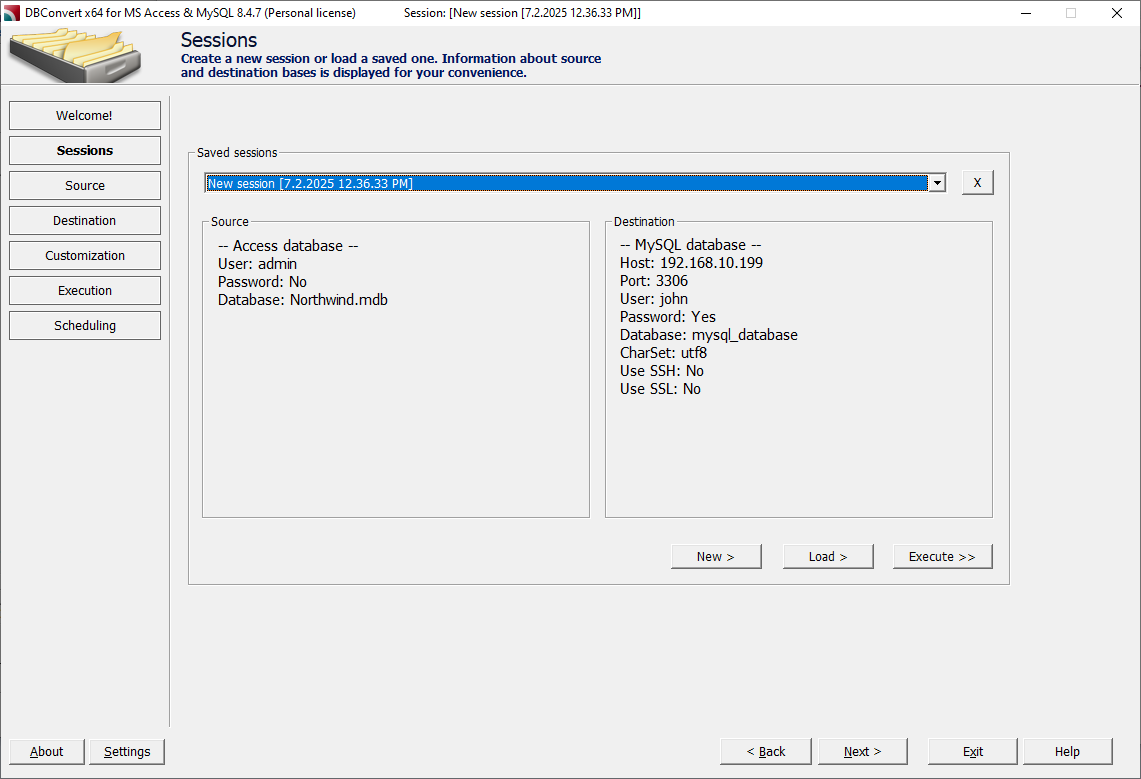The height and width of the screenshot is (779, 1141).
Task: Click the Load > button
Action: (828, 556)
